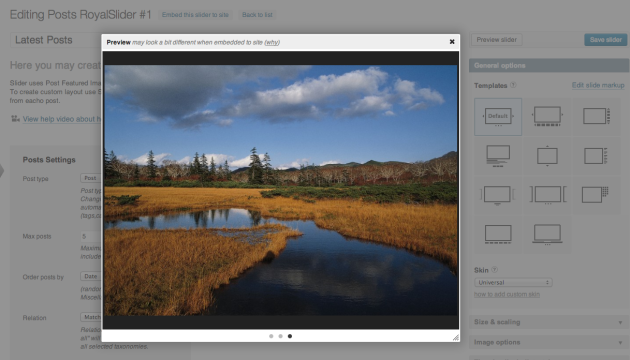This screenshot has height=360, width=630.
Task: Pick bottom-row template with dashed thumbnails
Action: 498,234
